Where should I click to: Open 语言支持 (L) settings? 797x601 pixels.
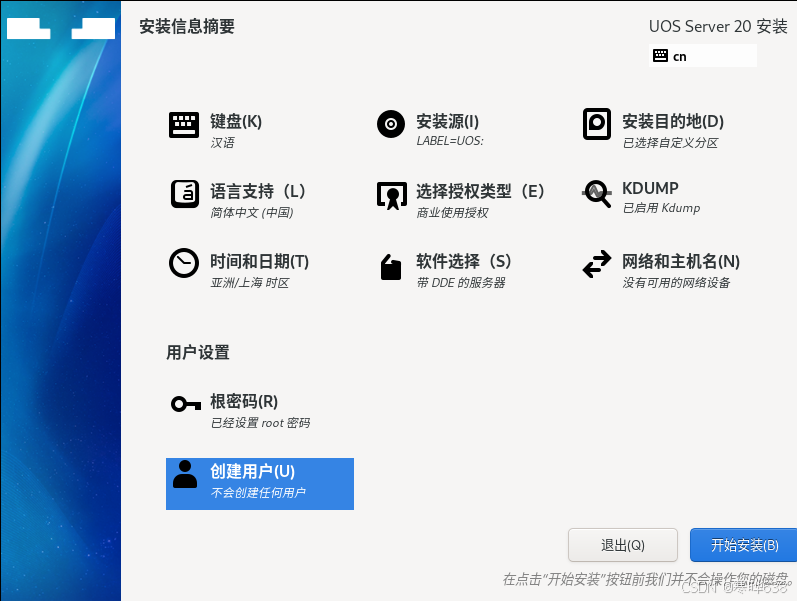(258, 192)
